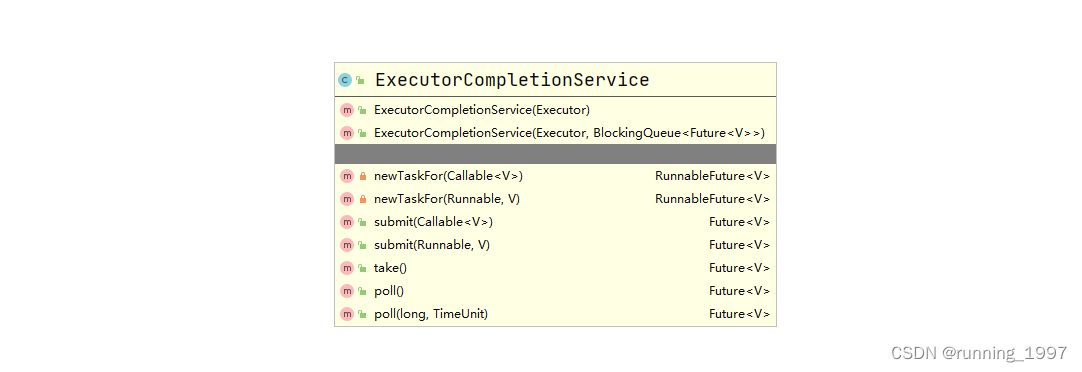Click the green public icon next to class title
The height and width of the screenshot is (372, 1082).
[x=360, y=80]
